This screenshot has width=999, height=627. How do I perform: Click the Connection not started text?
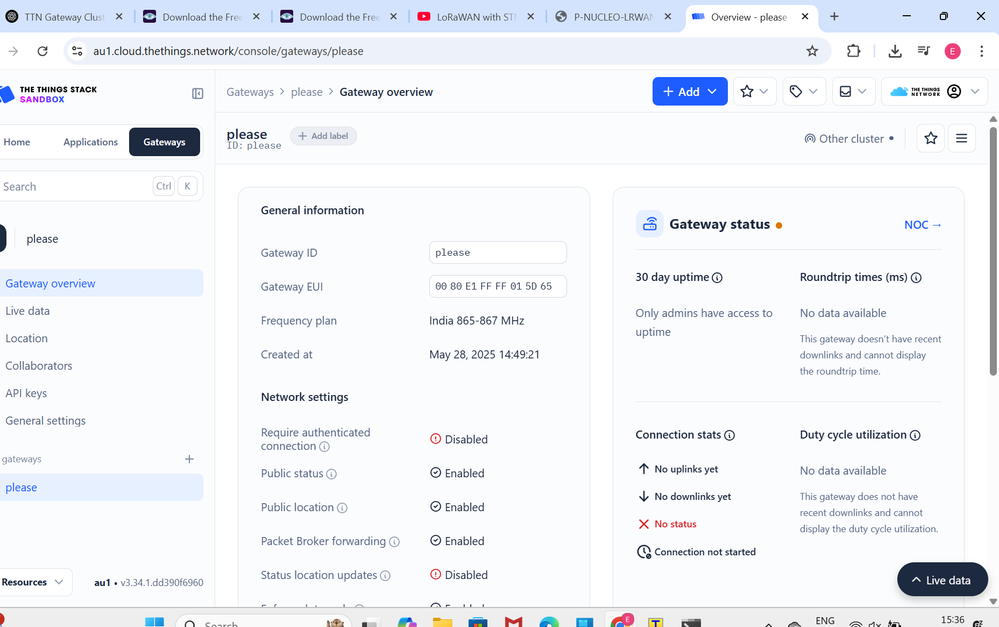tap(705, 552)
